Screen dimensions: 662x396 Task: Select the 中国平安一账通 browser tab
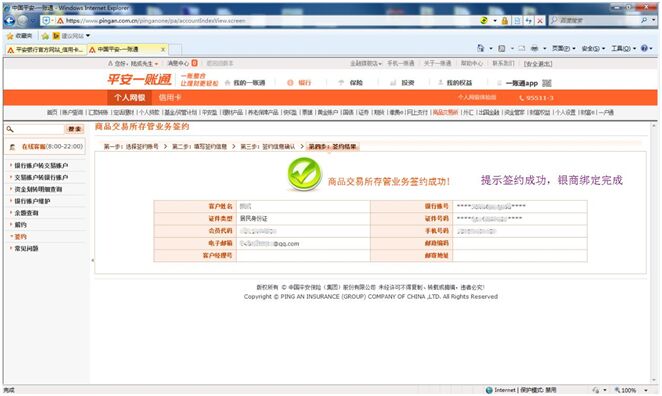128,50
